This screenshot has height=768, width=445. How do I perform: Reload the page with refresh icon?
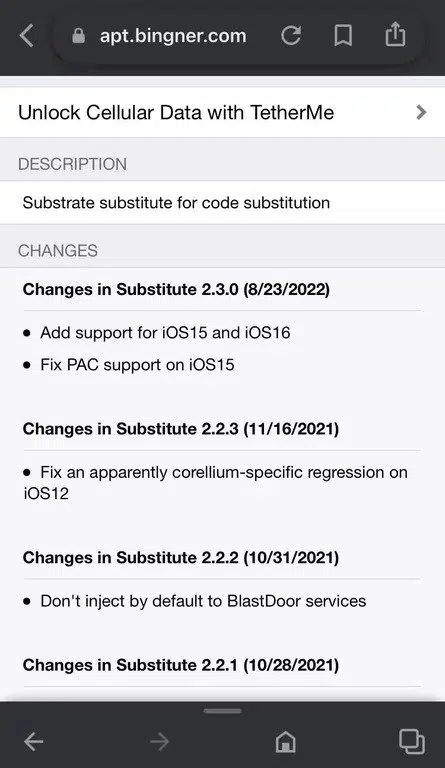point(291,35)
